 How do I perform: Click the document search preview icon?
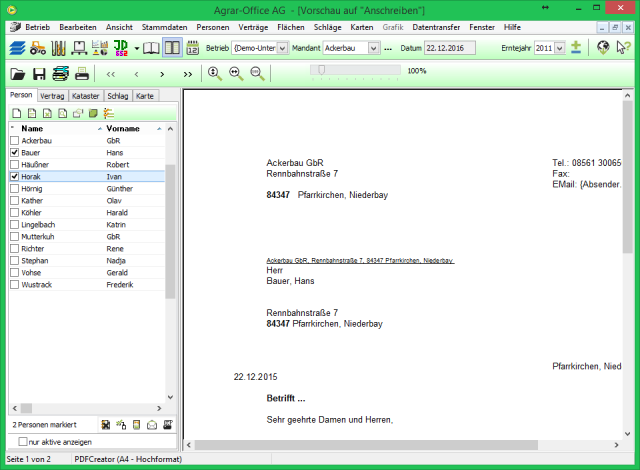pyautogui.click(x=62, y=113)
